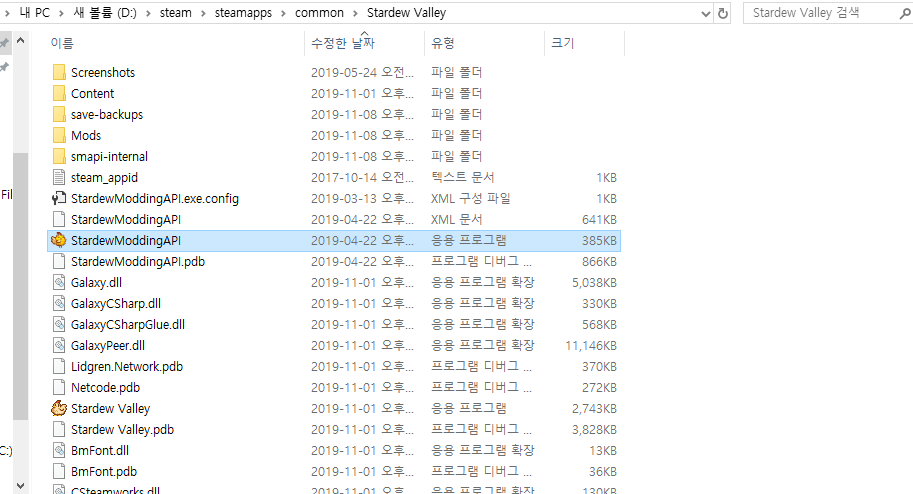This screenshot has height=494, width=913.
Task: Expand the chevron after steamapps breadcrumb
Action: (283, 13)
